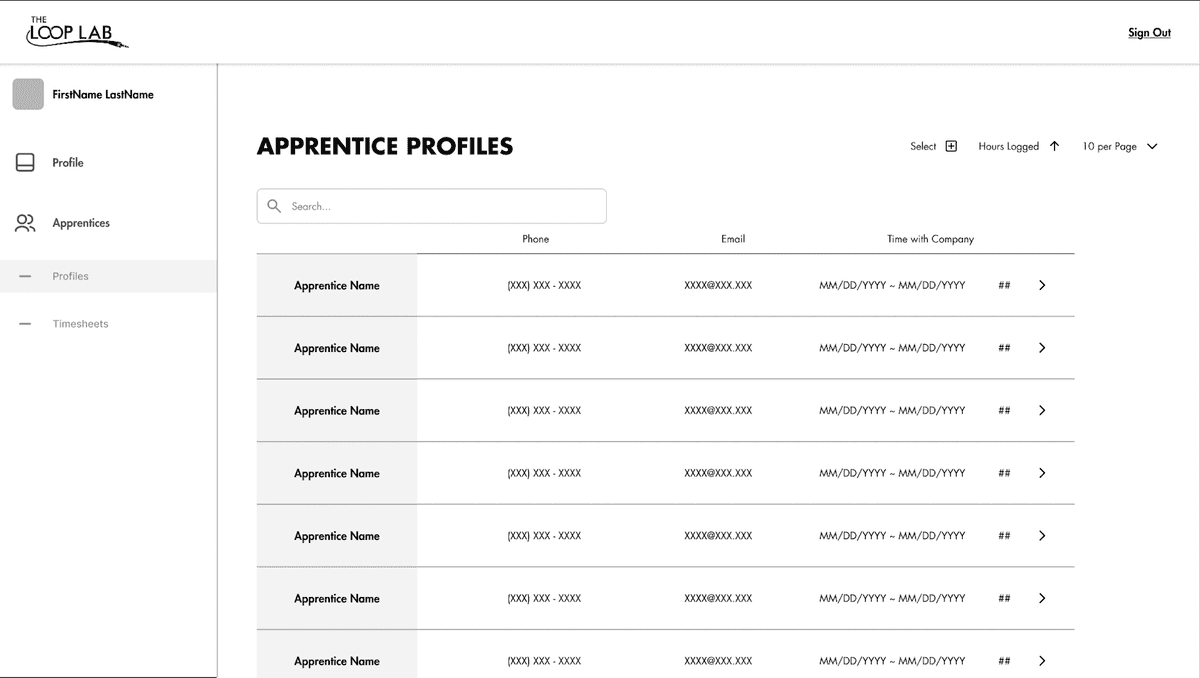Click the Select button text
The image size is (1200, 678).
pos(922,146)
